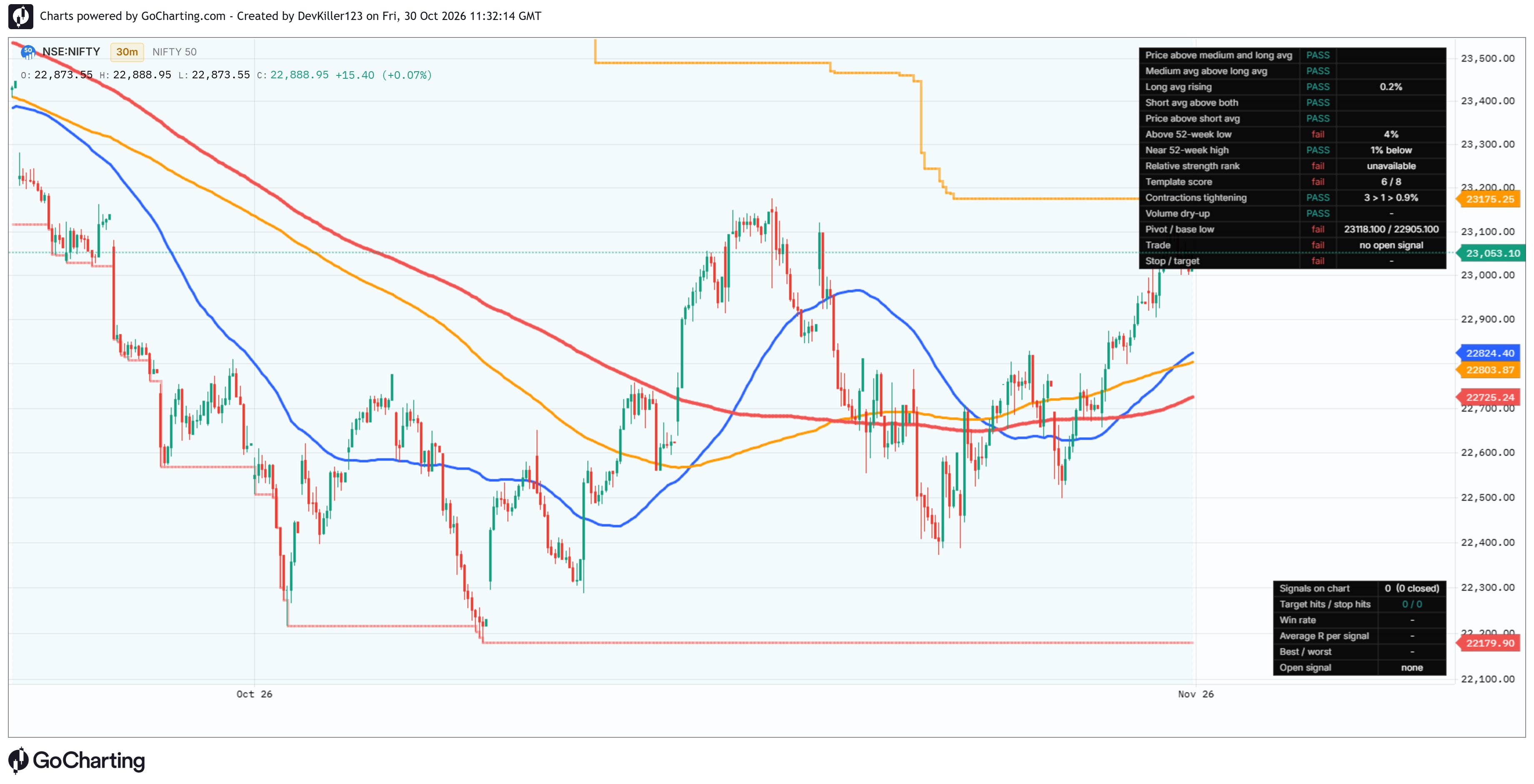Screen dimensions: 1534x784
Task: Click 'Signals on chart' 0 (0 closed) value
Action: click(x=1412, y=588)
